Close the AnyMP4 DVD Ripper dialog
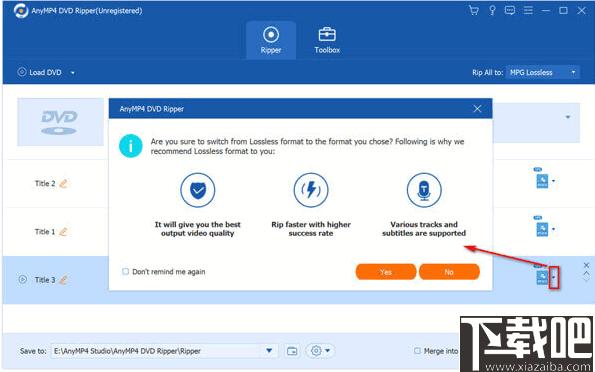This screenshot has width=595, height=372. [477, 109]
